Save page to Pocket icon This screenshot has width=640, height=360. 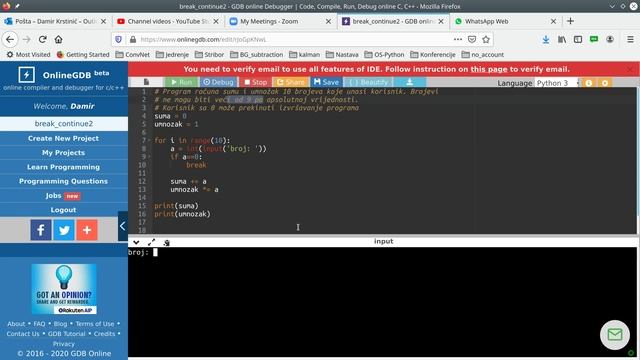pyautogui.click(x=472, y=39)
